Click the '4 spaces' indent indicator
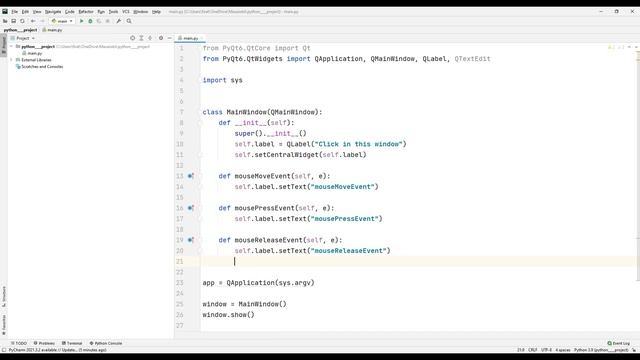The image size is (640, 360). [x=563, y=350]
